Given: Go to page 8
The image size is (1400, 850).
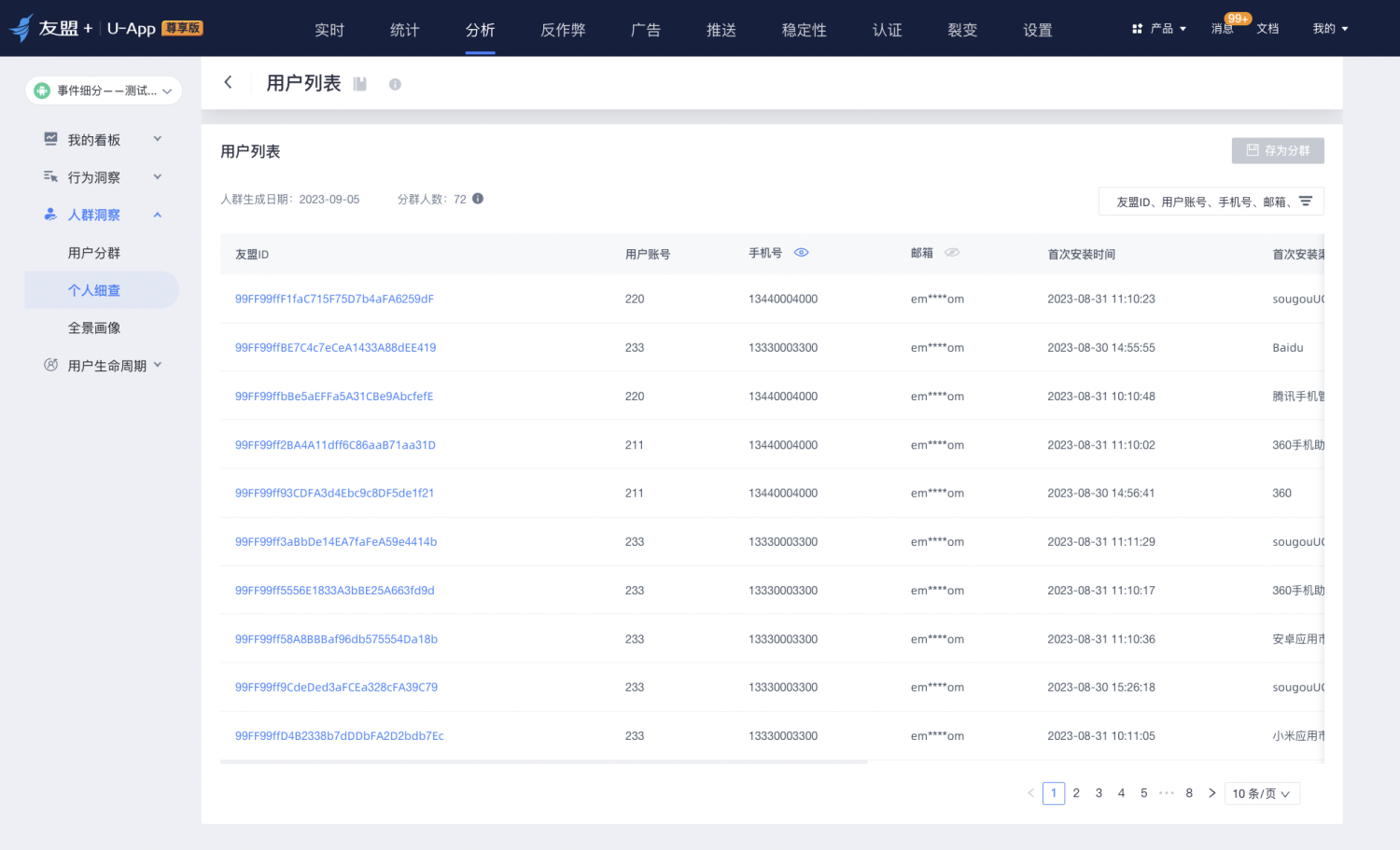Looking at the screenshot, I should (x=1189, y=793).
